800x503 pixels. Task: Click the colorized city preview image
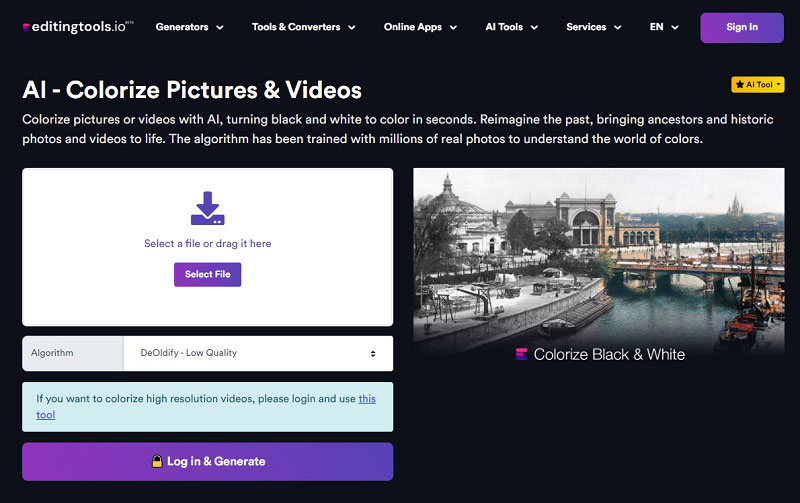point(599,261)
